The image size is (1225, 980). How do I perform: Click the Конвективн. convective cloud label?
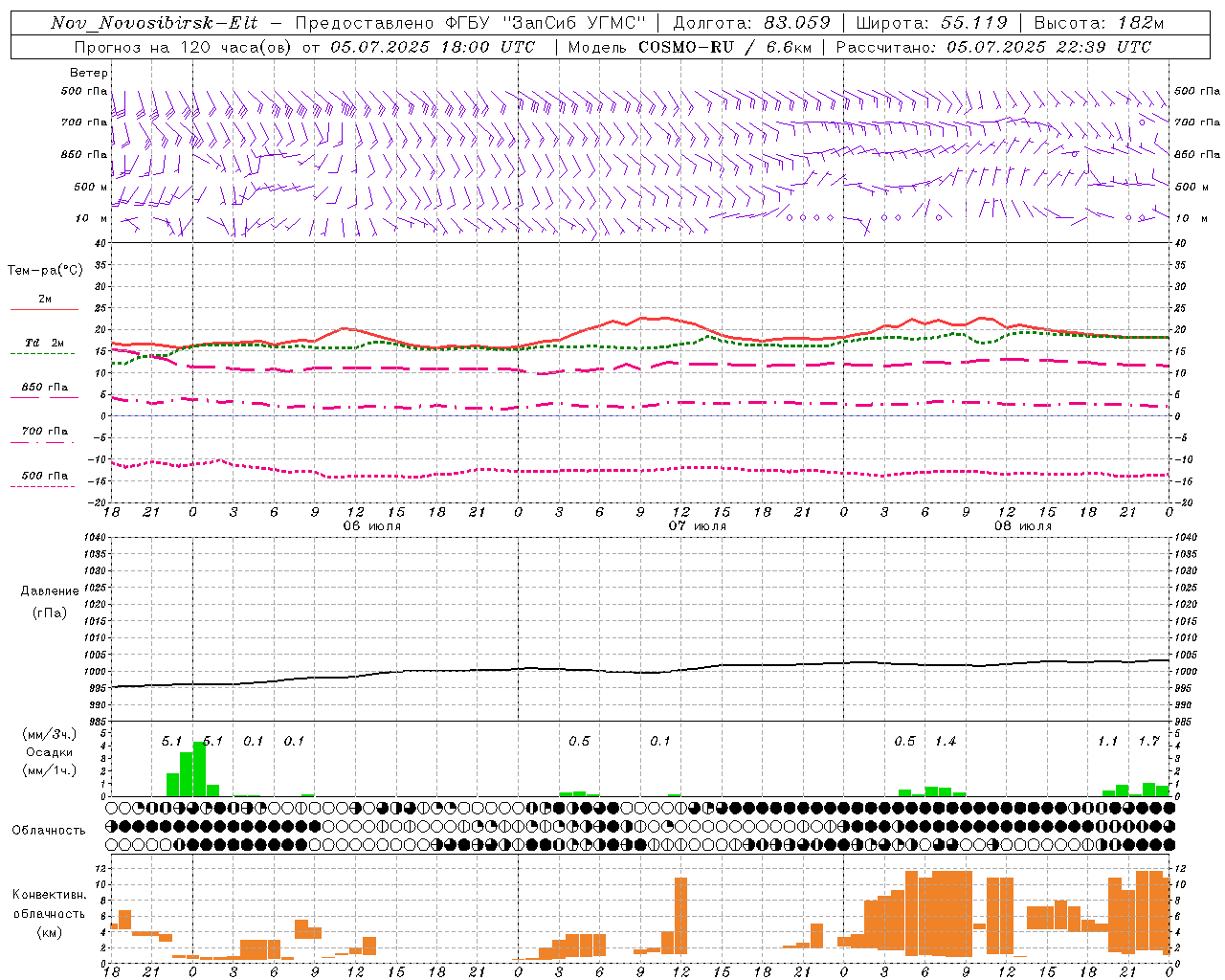[50, 895]
